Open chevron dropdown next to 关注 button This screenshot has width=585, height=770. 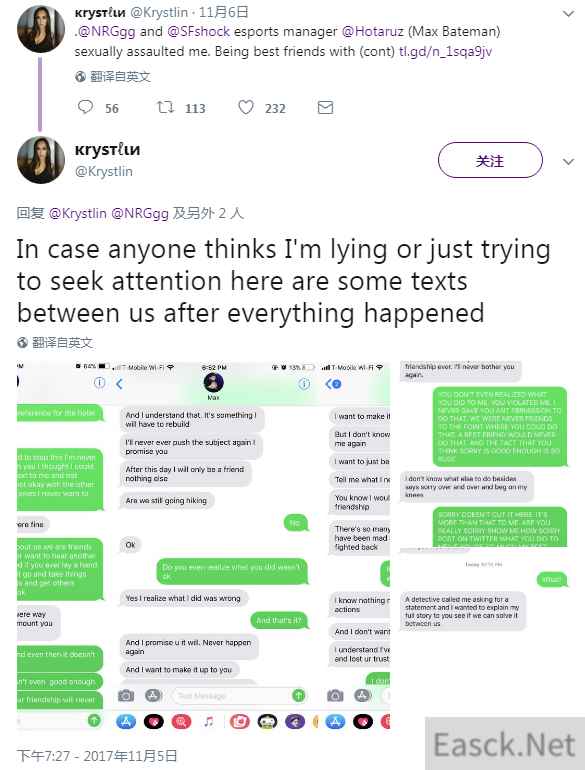click(568, 162)
